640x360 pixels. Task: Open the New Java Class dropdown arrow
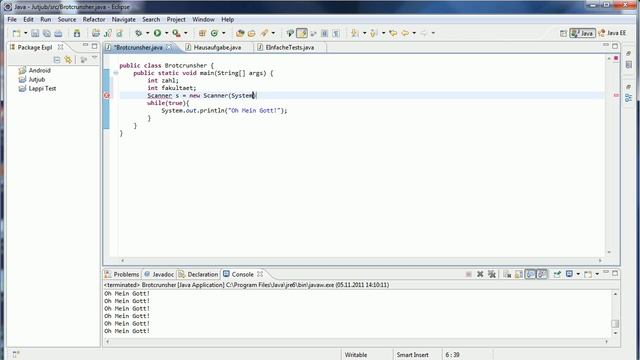(x=223, y=33)
